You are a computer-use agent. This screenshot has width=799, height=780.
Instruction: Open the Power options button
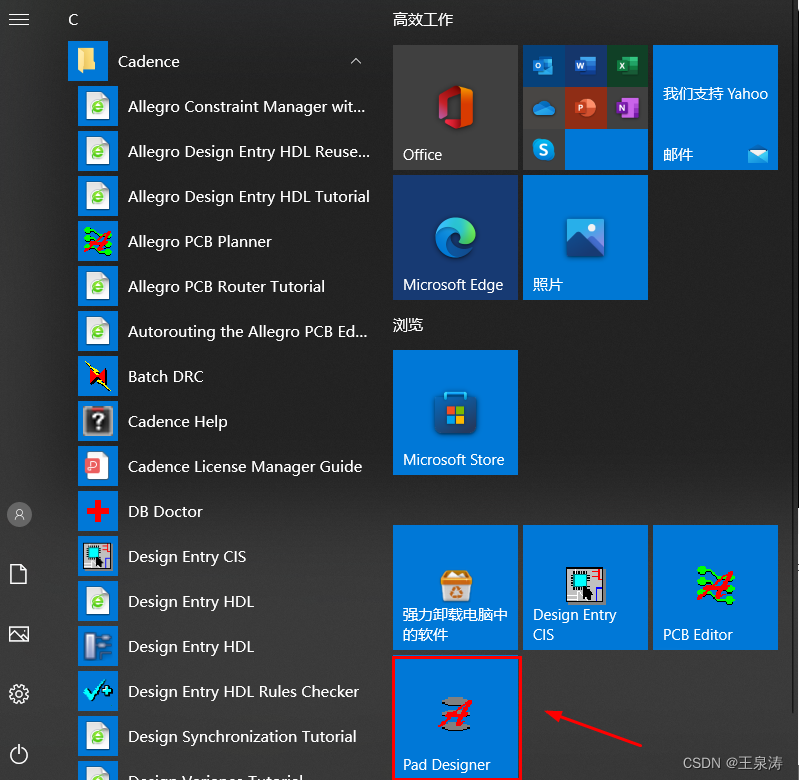[19, 754]
